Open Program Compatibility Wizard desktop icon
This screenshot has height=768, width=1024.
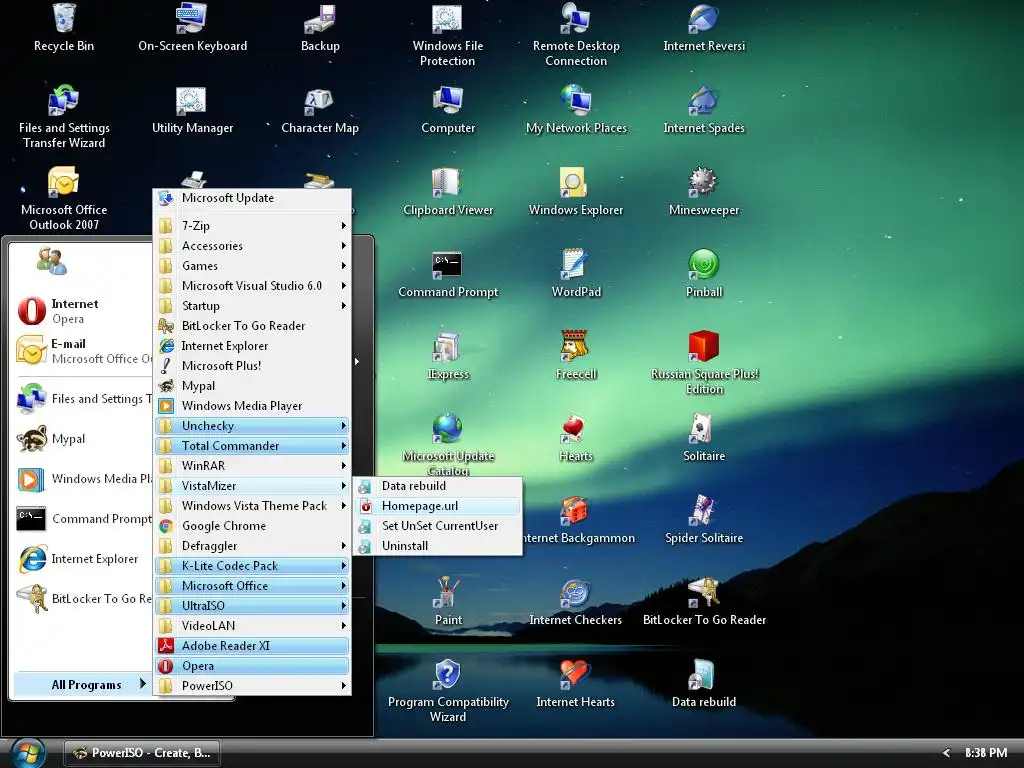447,690
